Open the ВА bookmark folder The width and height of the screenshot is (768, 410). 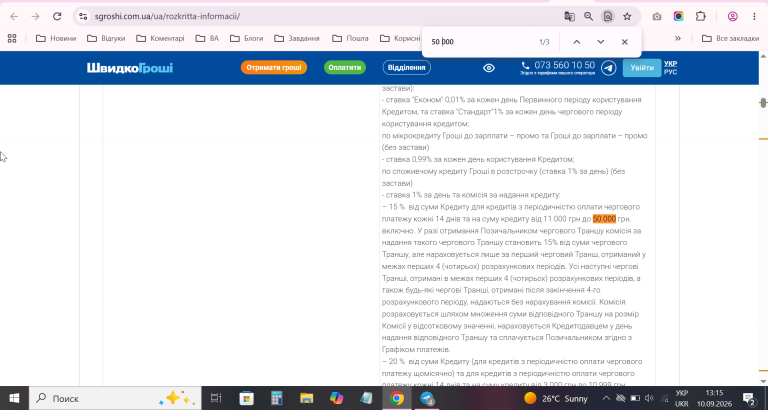[x=207, y=38]
